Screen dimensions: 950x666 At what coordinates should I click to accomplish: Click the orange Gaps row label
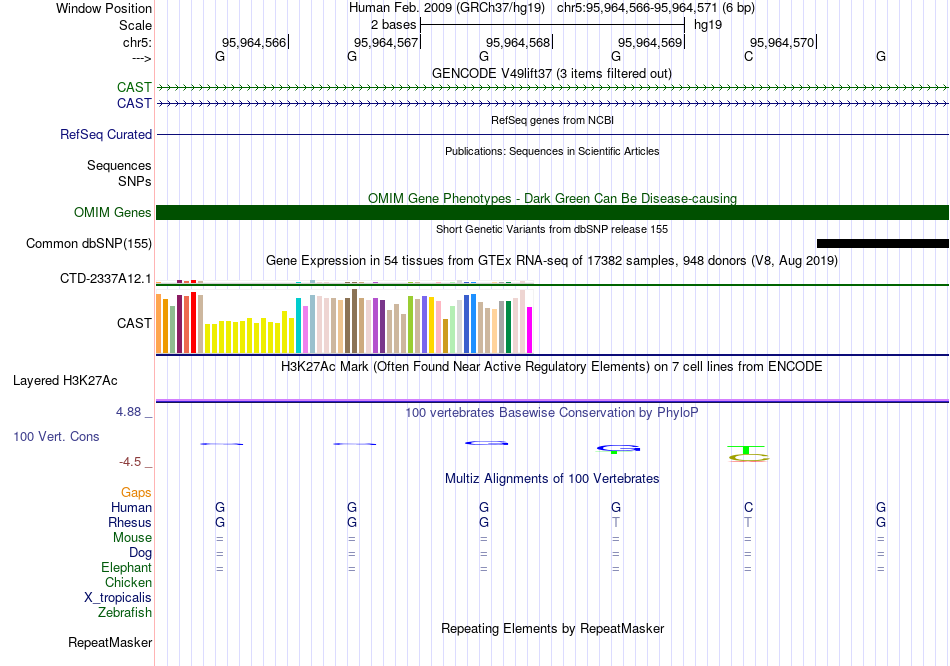coord(136,493)
